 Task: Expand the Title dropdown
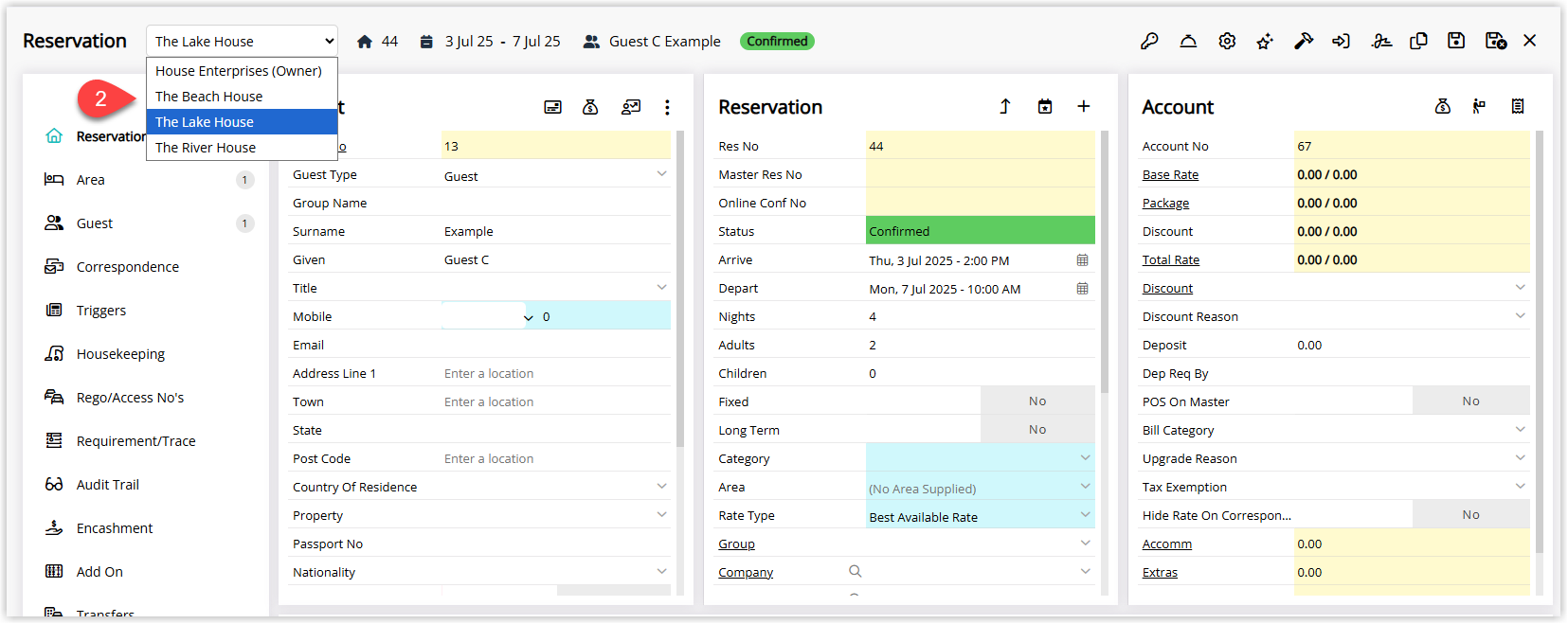tap(661, 288)
